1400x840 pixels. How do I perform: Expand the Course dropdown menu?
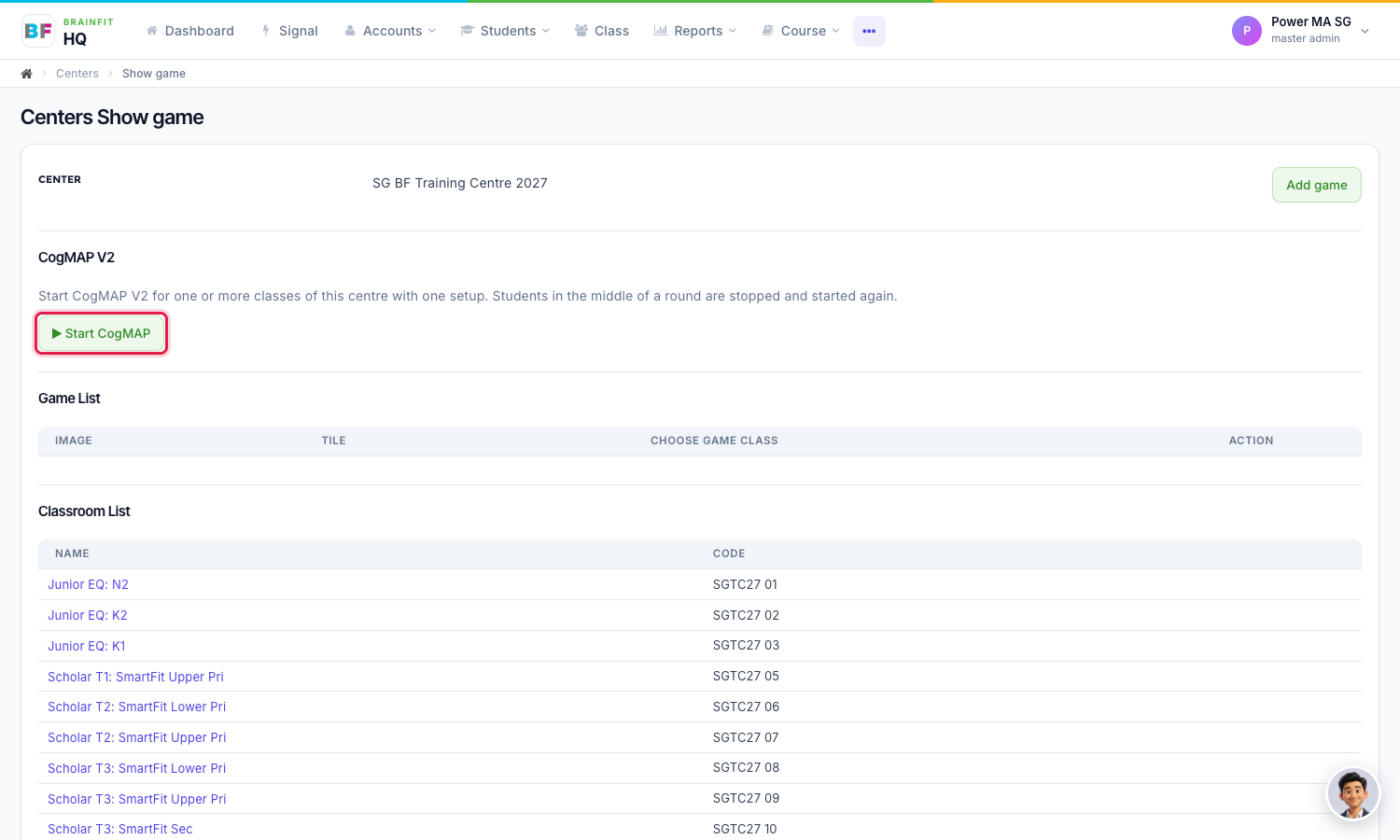(801, 31)
